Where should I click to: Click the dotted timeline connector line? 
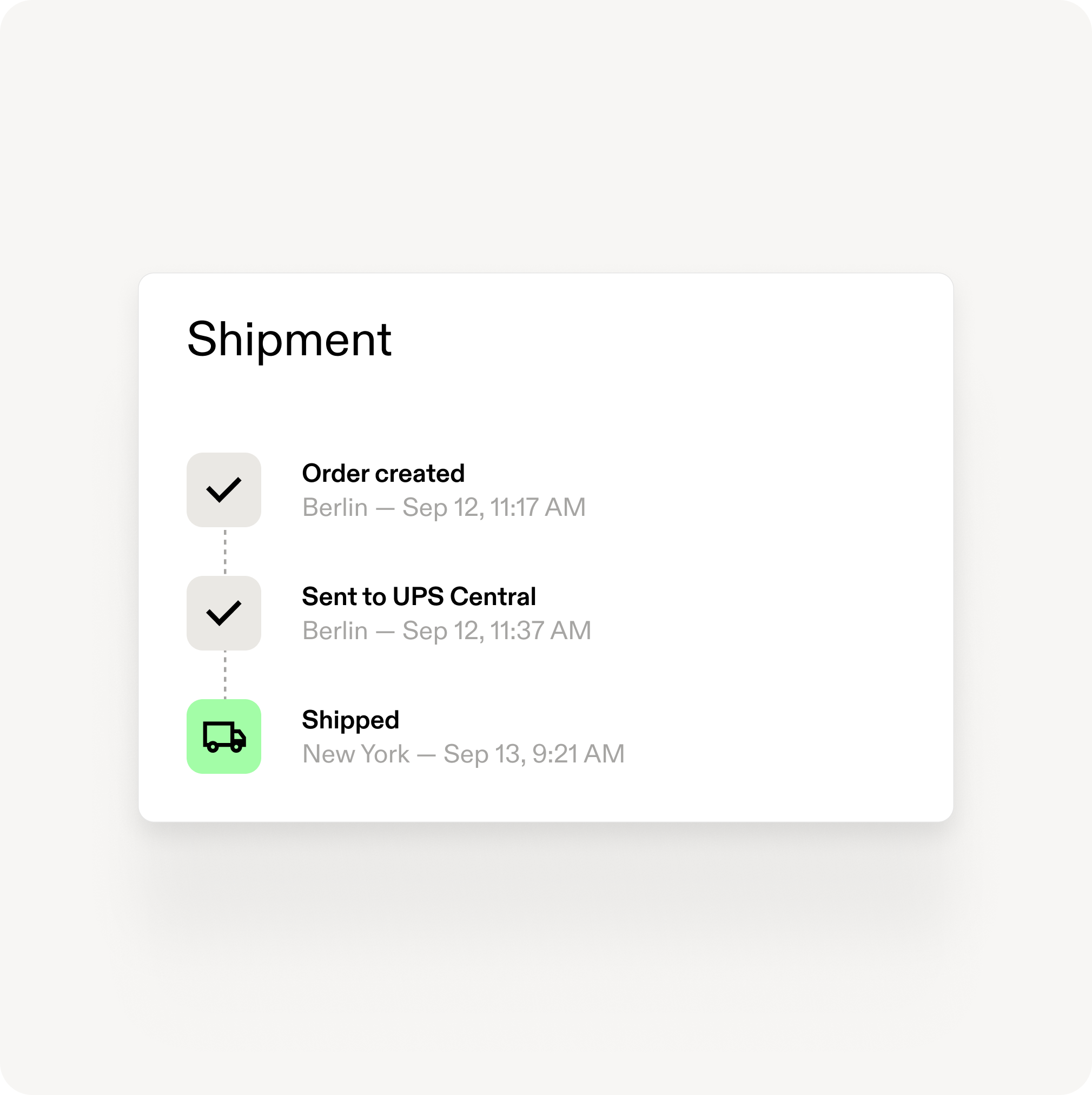pyautogui.click(x=224, y=552)
